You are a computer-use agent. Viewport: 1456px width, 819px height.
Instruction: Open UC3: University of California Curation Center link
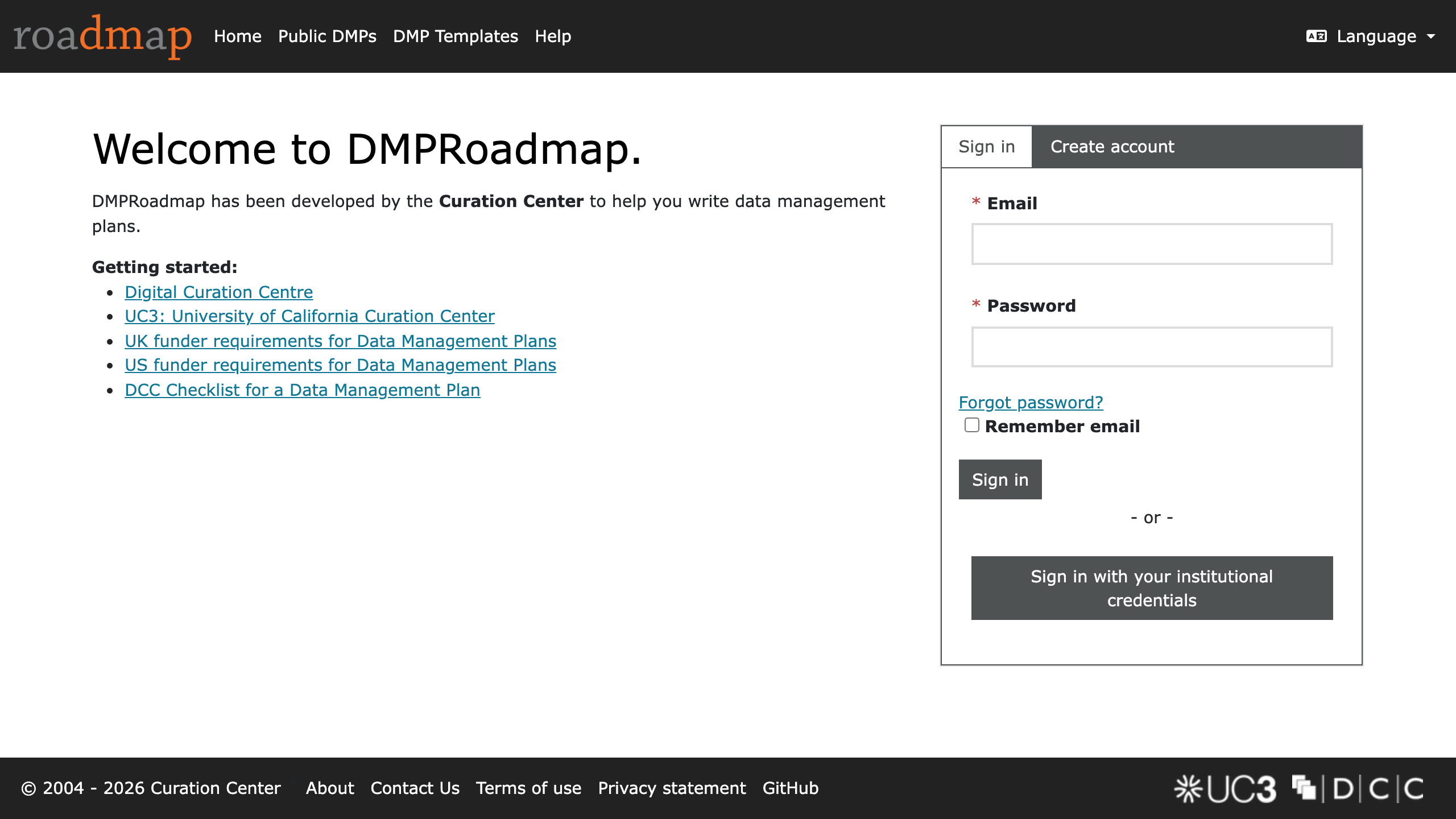310,316
